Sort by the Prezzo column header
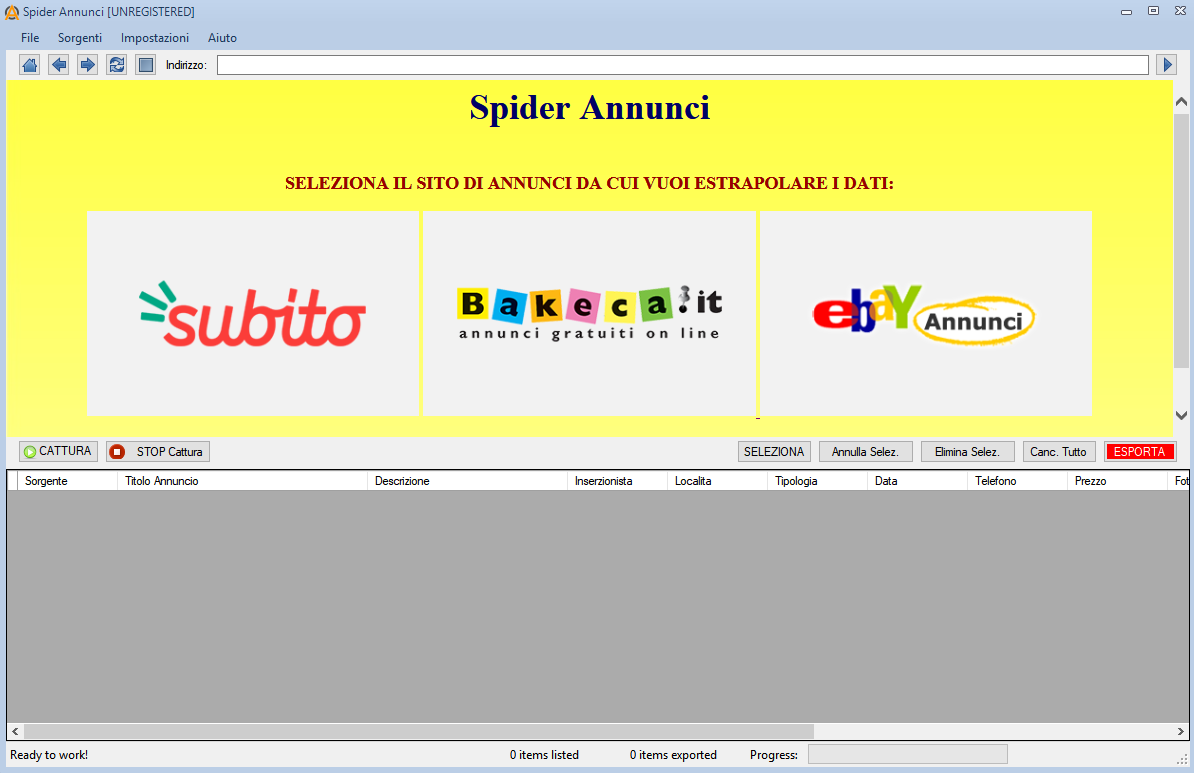 click(x=1117, y=481)
